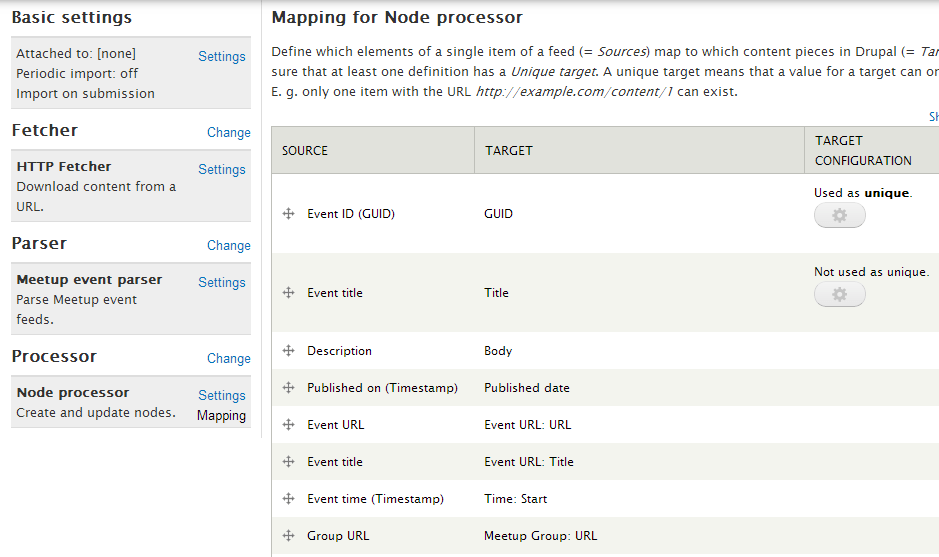Click the 'Description' source cell
Image resolution: width=939 pixels, height=557 pixels.
(340, 351)
